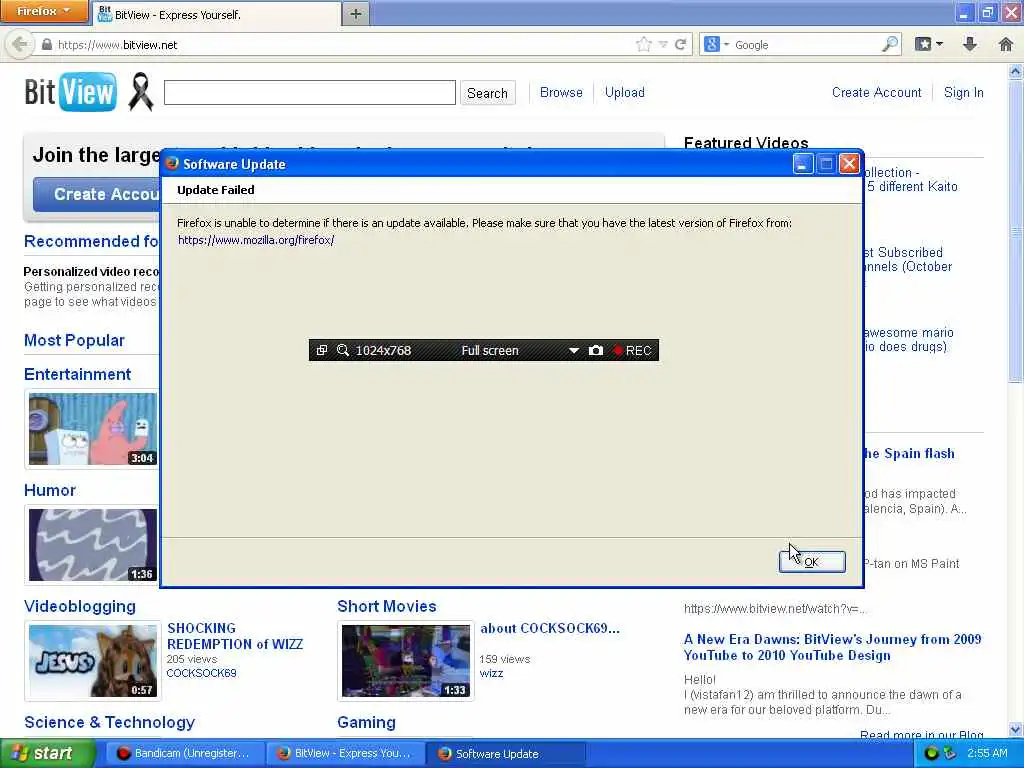Switch to Bandicam taskbar button

[185, 754]
